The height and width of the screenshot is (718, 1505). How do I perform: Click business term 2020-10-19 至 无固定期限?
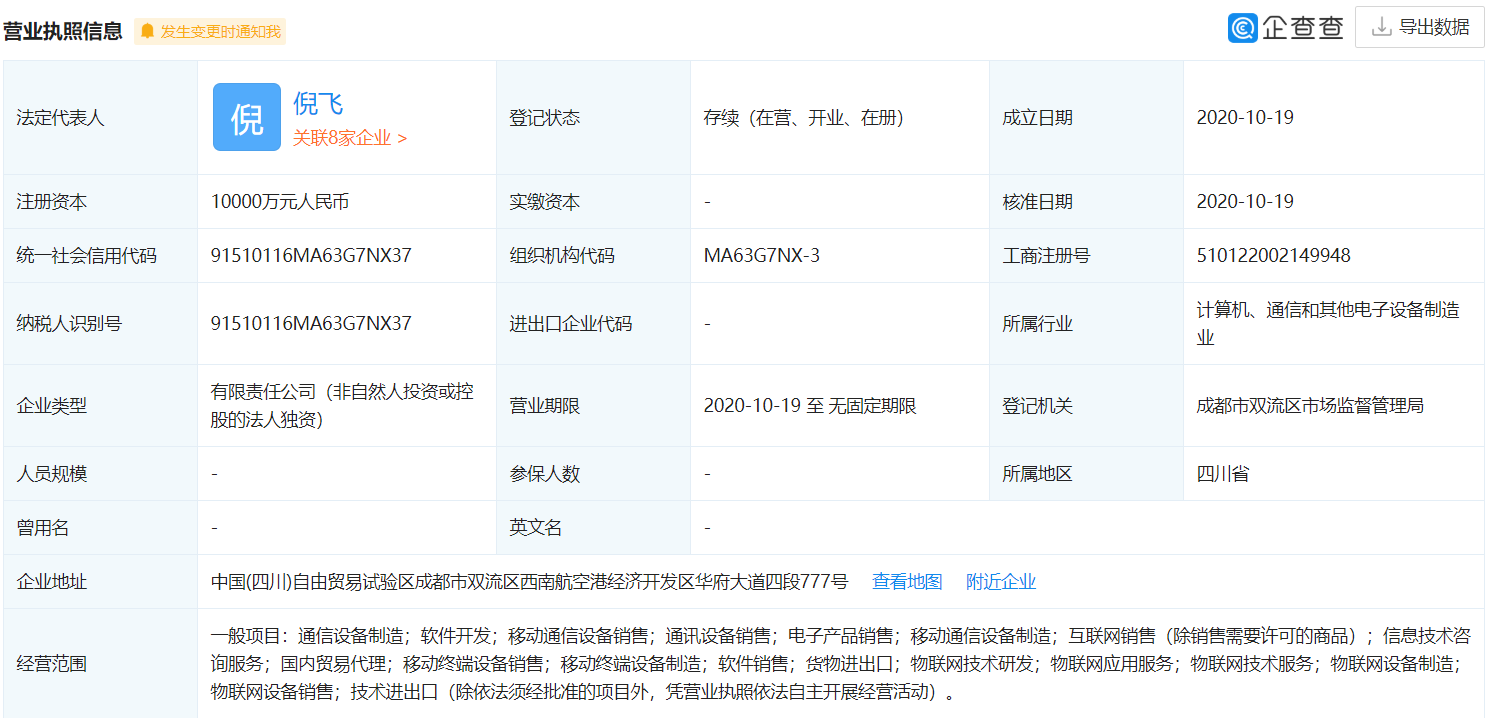point(810,406)
